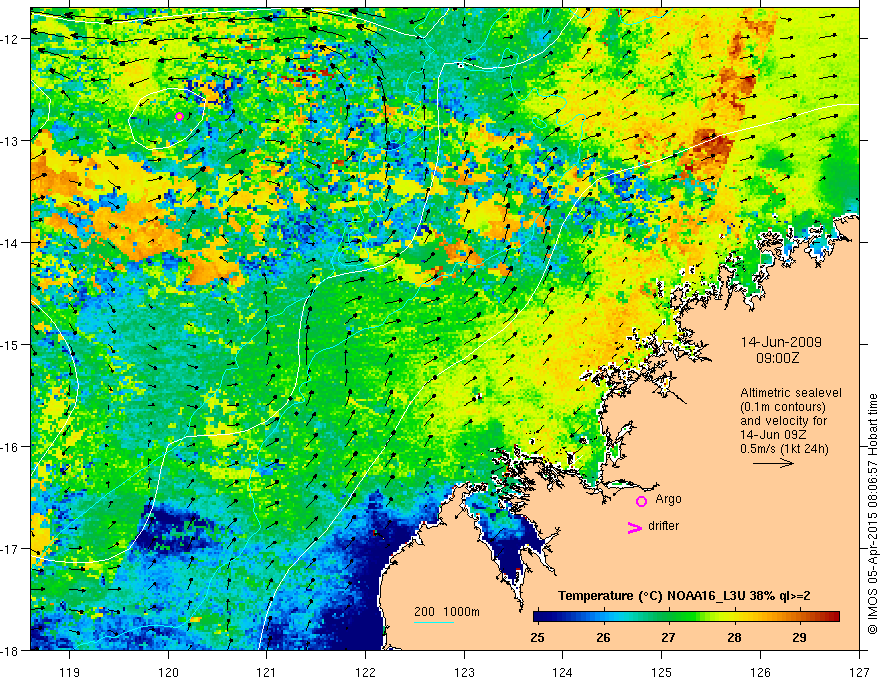Click longitude axis label 127
The height and width of the screenshot is (680, 880).
click(x=859, y=672)
